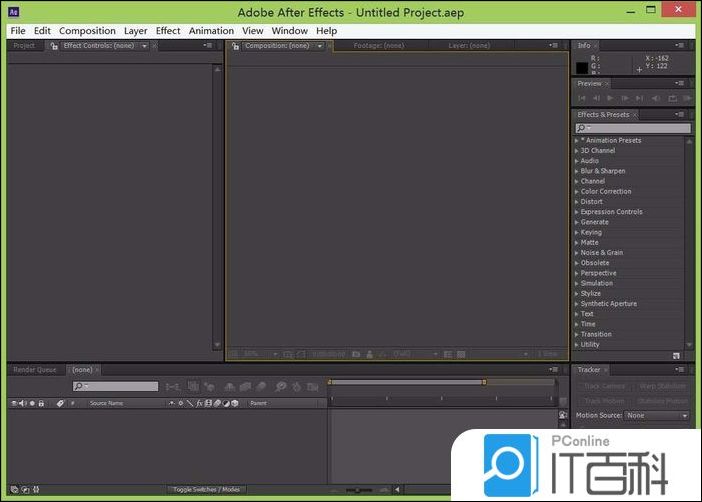Expand the Blur & Sharpen category
The image size is (702, 502).
[577, 171]
